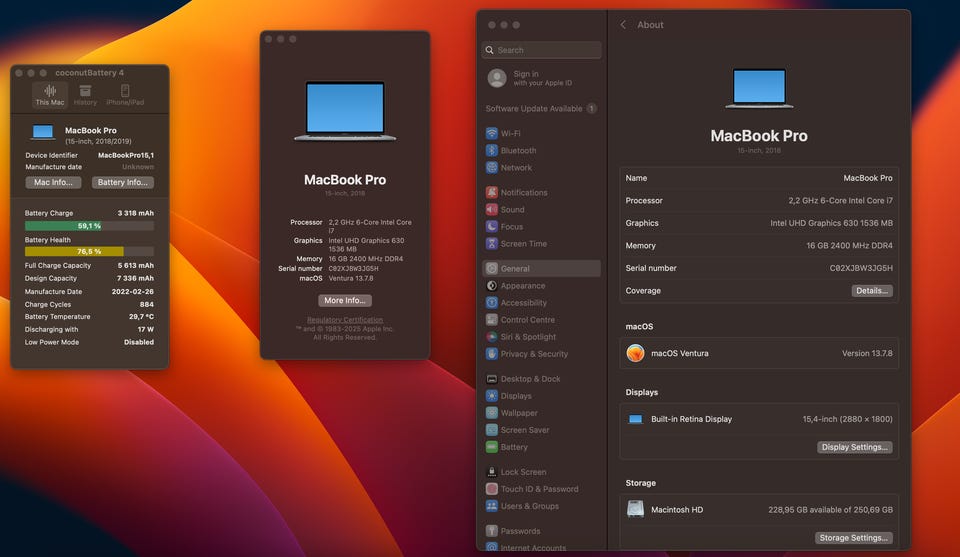Click the macOS Ventura logo icon
The width and height of the screenshot is (960, 557).
(636, 353)
